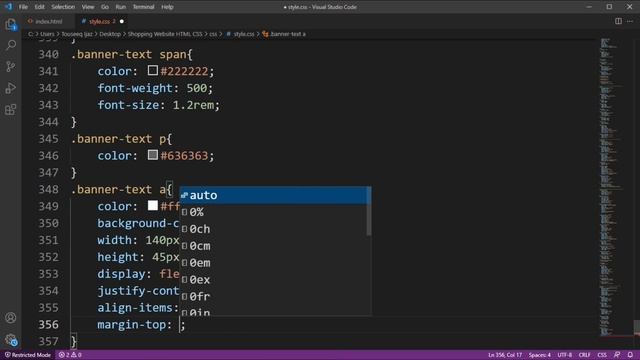This screenshot has height=360, width=640.
Task: Click the unsaved dot on style.css tab
Action: tap(122, 21)
